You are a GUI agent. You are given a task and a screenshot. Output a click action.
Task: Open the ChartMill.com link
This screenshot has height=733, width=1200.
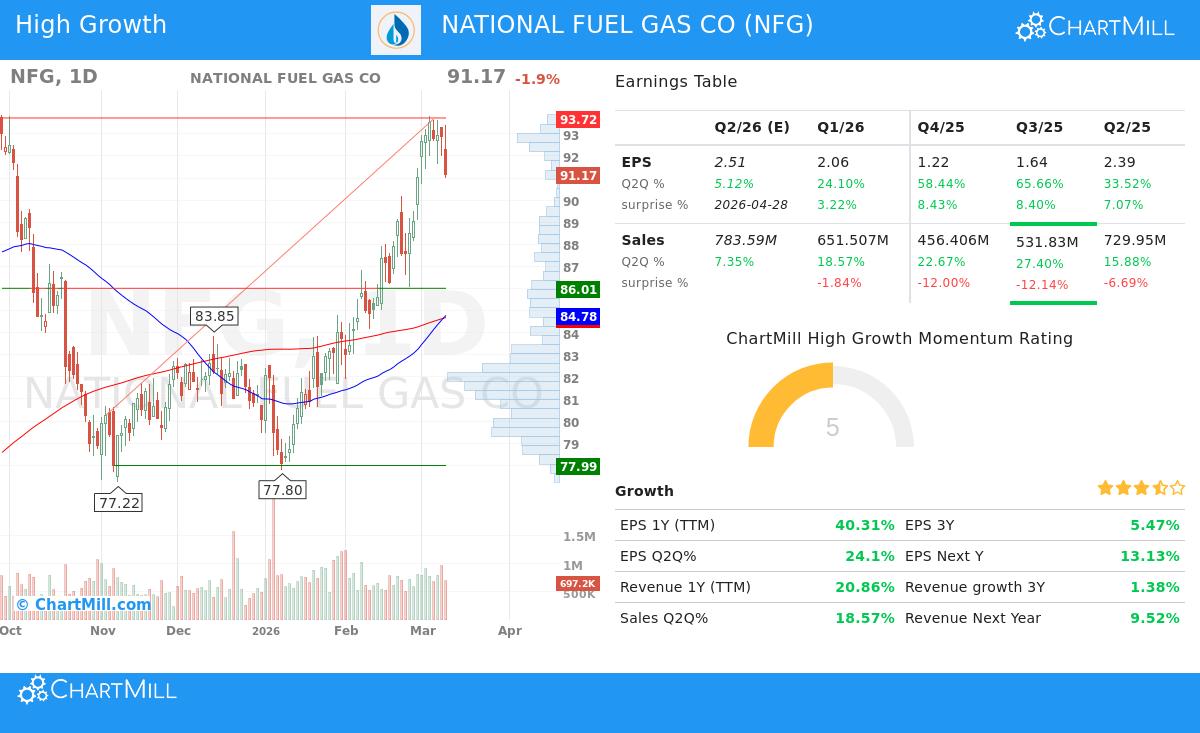90,604
